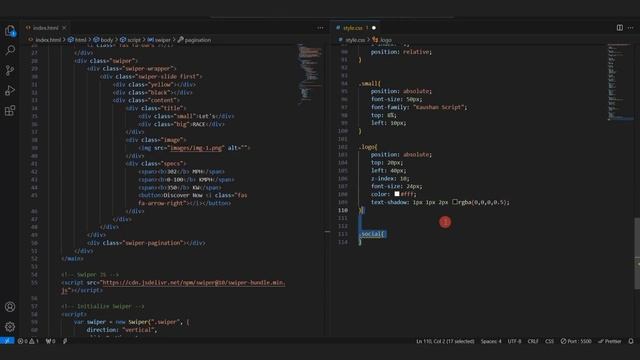Click the .social{ selector line
The width and height of the screenshot is (640, 360).
(x=372, y=233)
